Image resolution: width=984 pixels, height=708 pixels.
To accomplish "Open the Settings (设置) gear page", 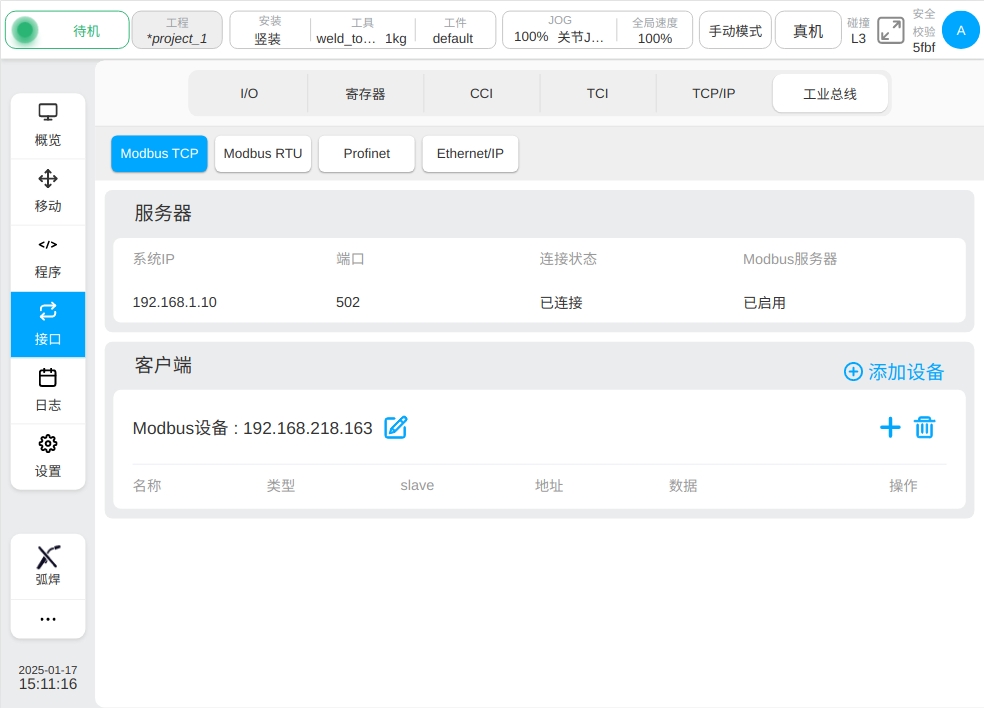I will (x=48, y=456).
